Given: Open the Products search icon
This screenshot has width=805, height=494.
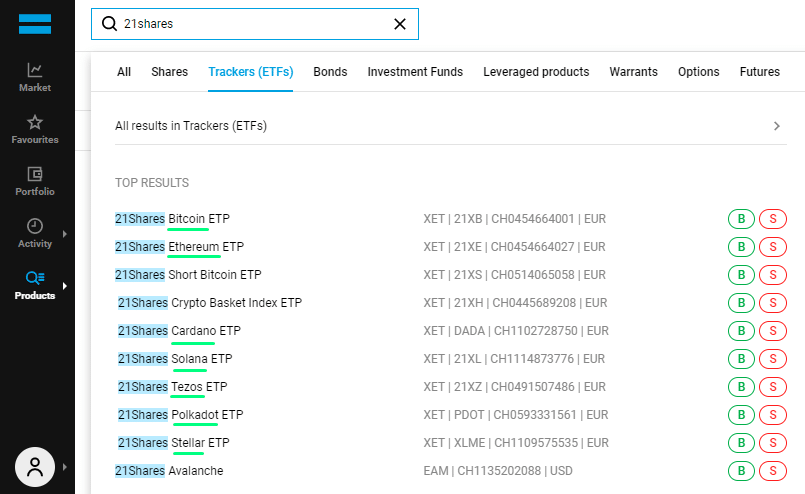Looking at the screenshot, I should 35,278.
